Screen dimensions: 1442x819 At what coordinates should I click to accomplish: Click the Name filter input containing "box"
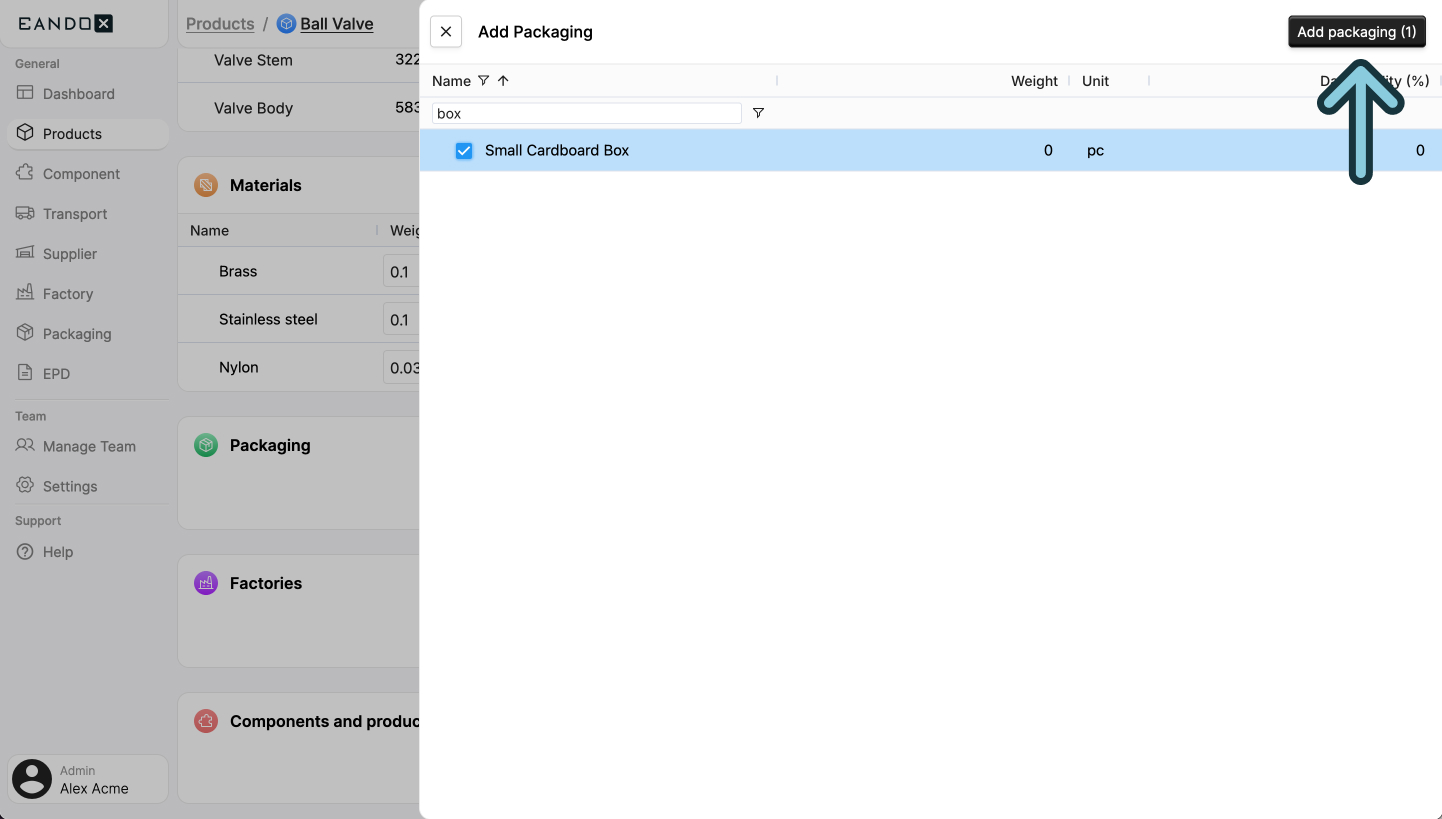[586, 113]
